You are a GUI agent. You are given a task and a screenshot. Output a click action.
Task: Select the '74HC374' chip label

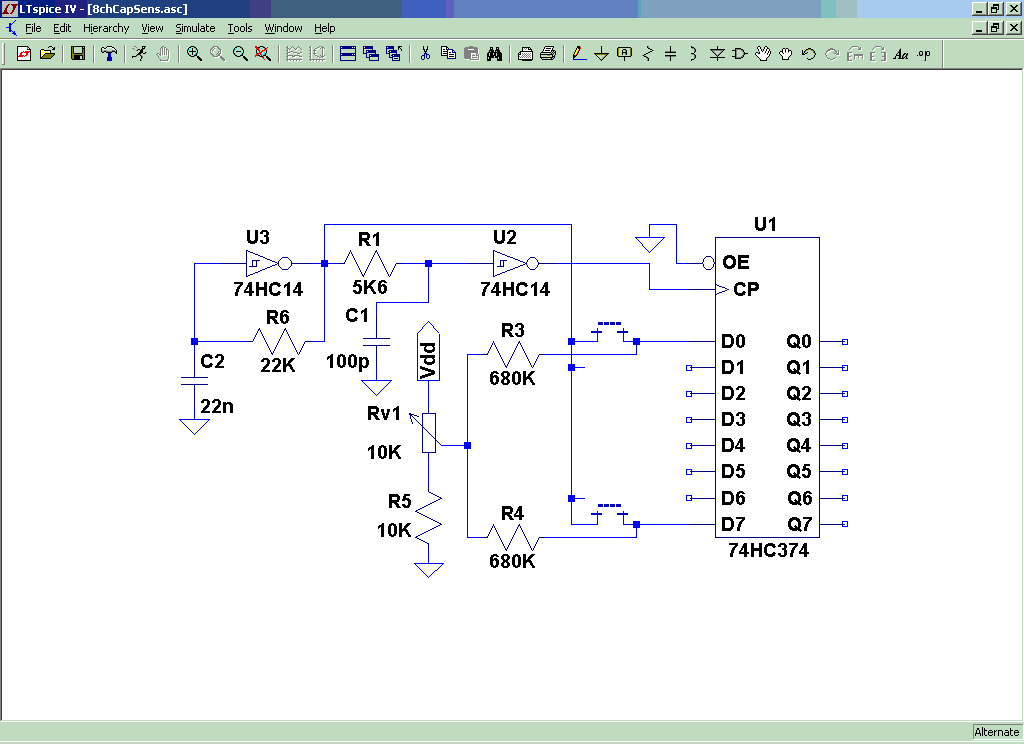click(x=768, y=551)
